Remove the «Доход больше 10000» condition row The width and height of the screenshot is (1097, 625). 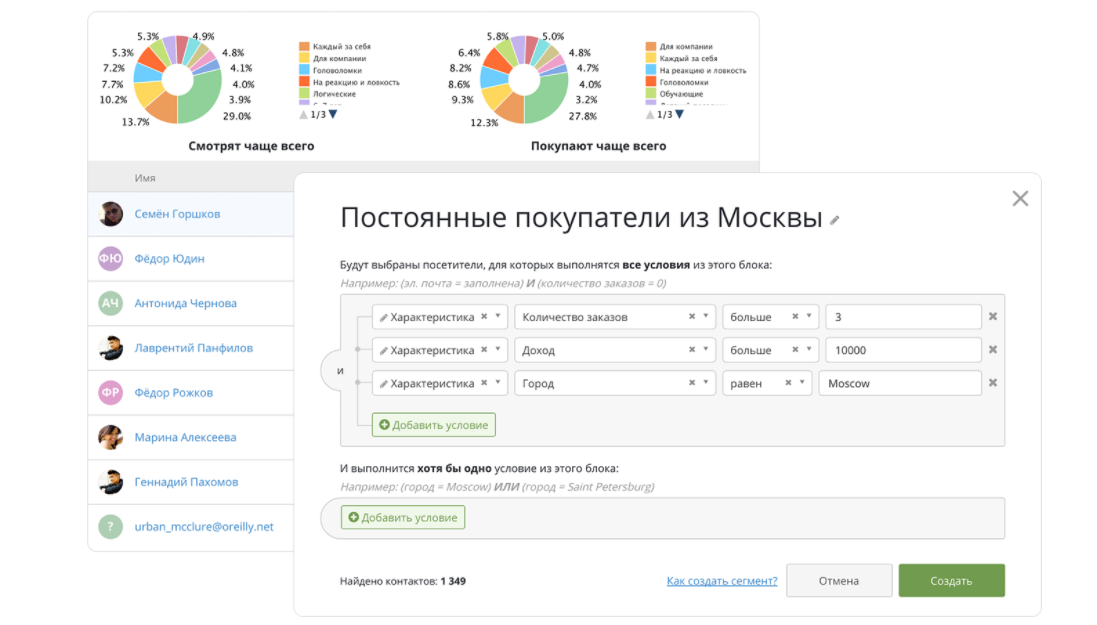[x=991, y=349]
